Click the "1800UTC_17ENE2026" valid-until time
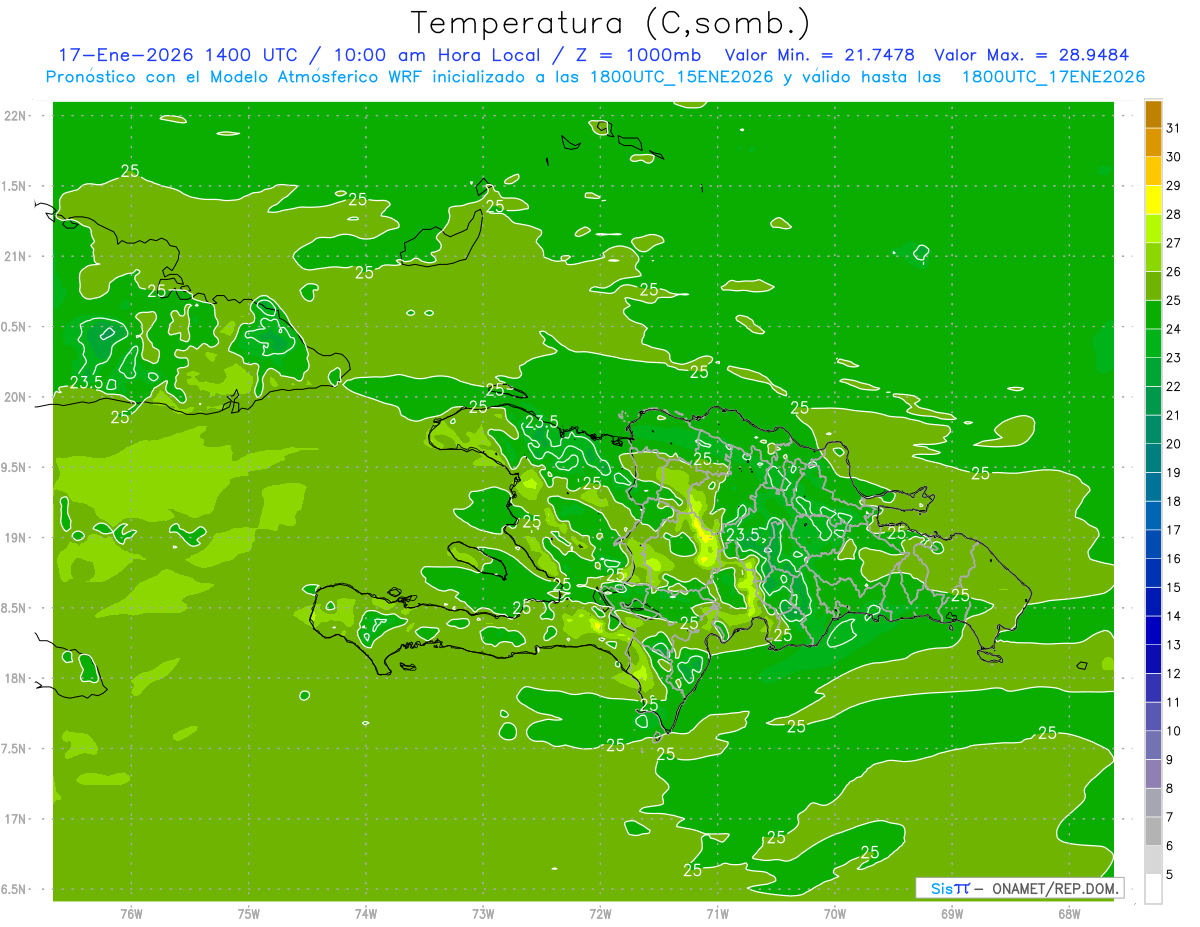The width and height of the screenshot is (1200, 927). click(1053, 77)
